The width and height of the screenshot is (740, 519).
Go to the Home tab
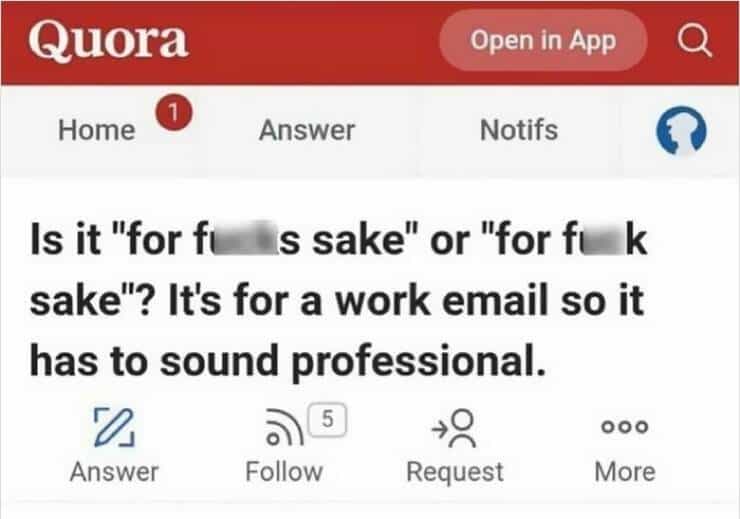coord(96,130)
